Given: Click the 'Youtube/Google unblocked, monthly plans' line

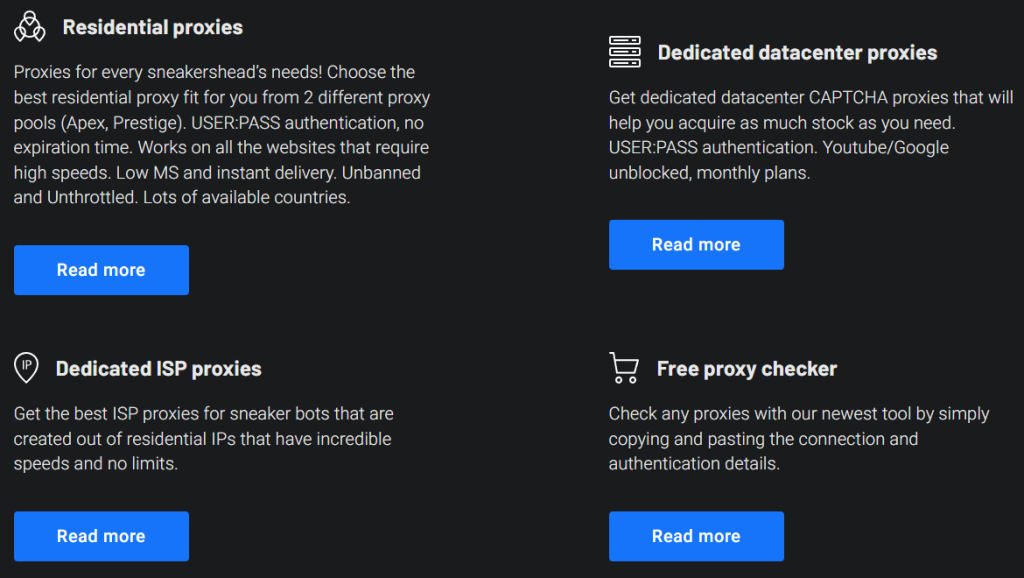Looking at the screenshot, I should pos(779,160).
